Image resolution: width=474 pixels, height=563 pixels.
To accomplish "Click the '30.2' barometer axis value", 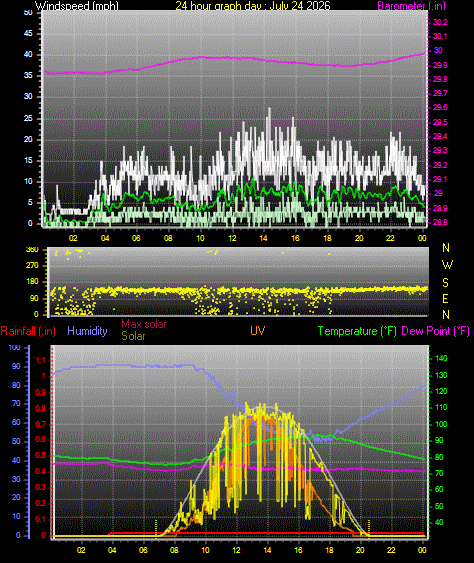I will (440, 22).
